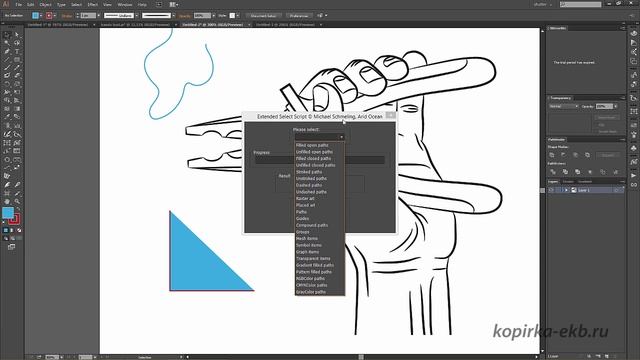
Task: Select the Magic Wand tool
Action: (x=7, y=43)
